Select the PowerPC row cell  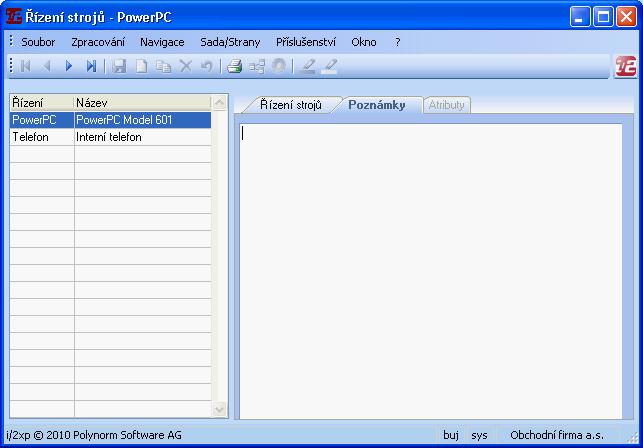pos(42,120)
